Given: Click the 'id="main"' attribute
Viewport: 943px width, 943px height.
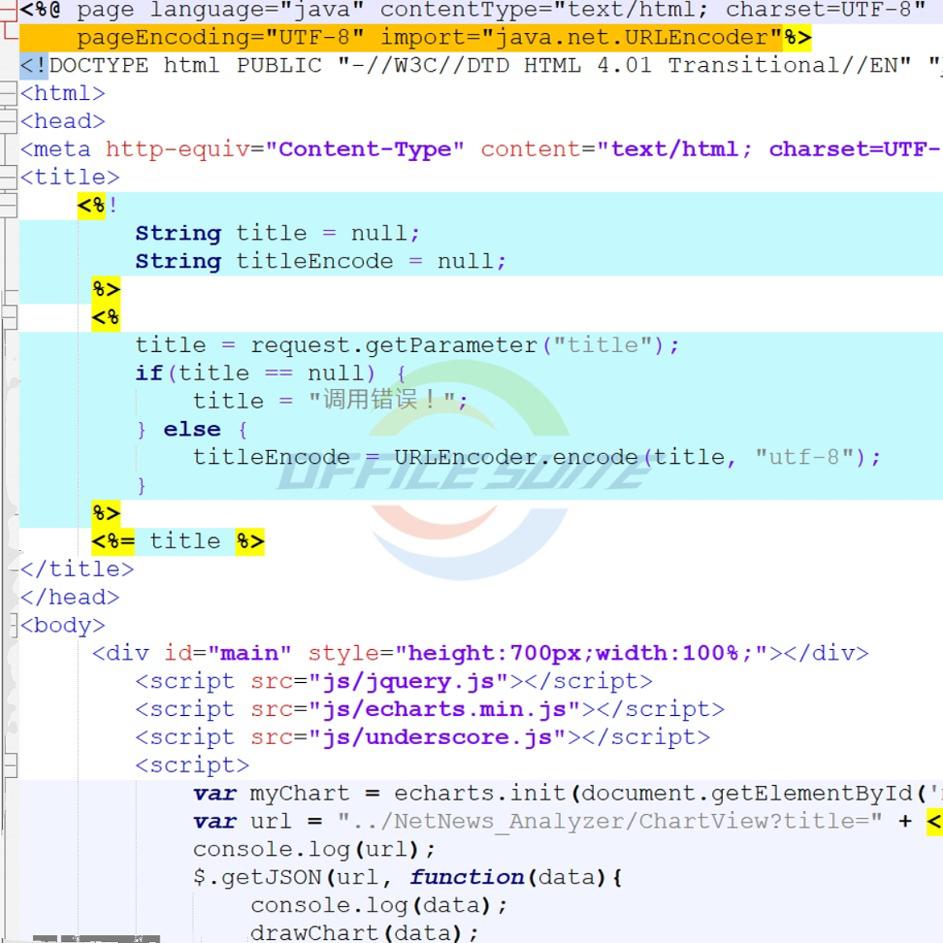Looking at the screenshot, I should pos(228,653).
